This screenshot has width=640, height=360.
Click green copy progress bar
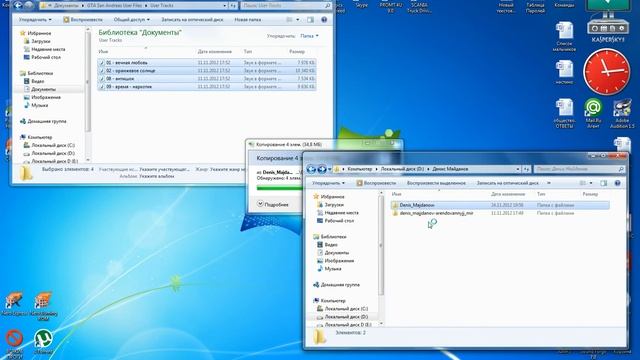(x=280, y=188)
